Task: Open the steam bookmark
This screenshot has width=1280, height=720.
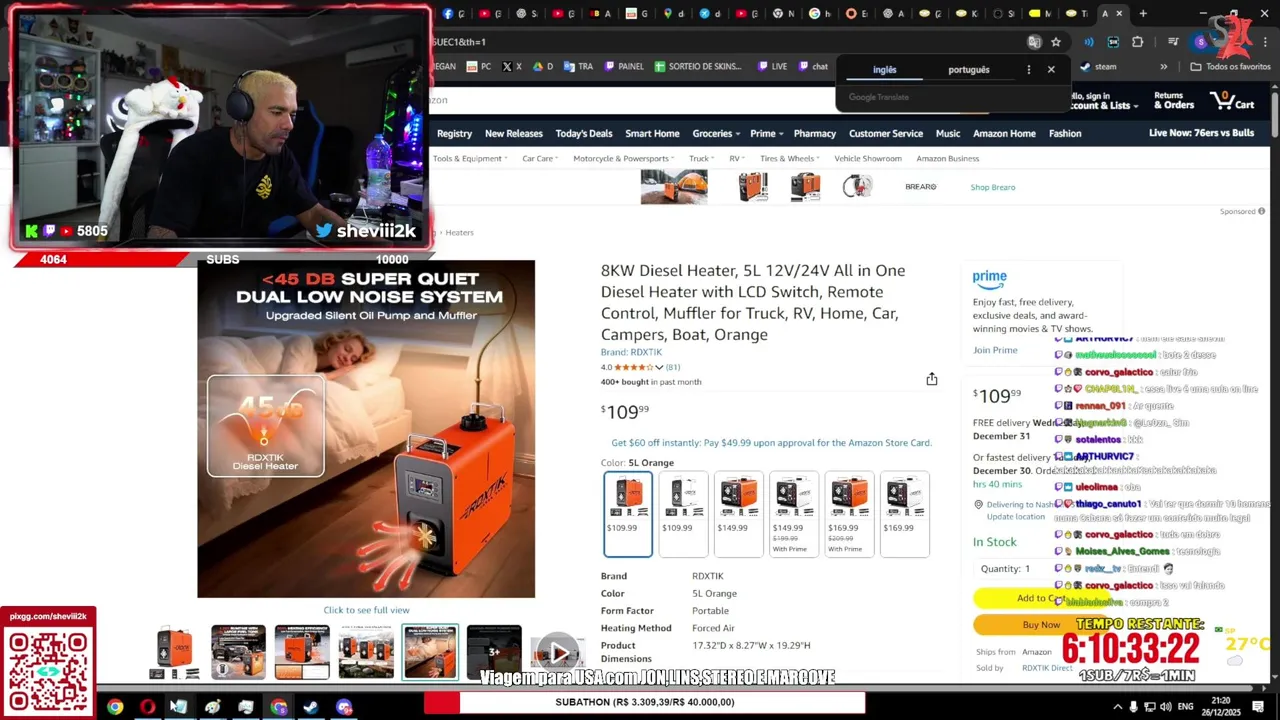Action: (x=1097, y=67)
